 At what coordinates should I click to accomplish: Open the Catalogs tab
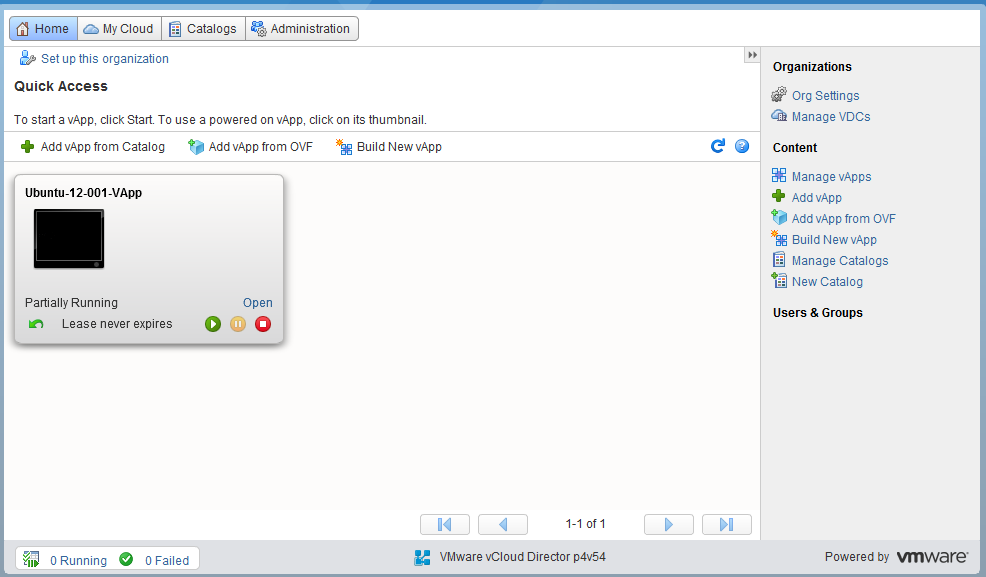[203, 29]
